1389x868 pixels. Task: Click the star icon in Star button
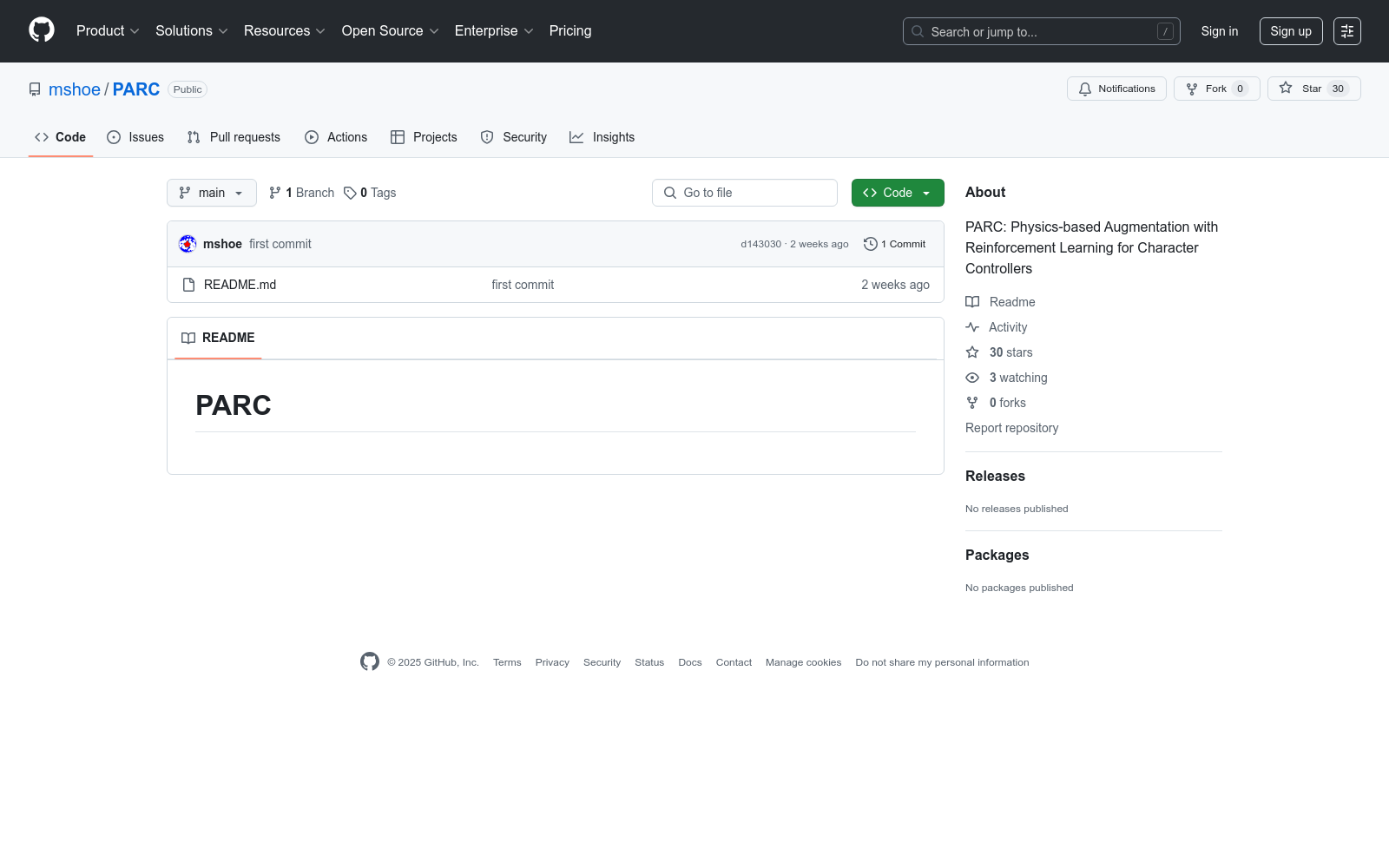[1286, 89]
